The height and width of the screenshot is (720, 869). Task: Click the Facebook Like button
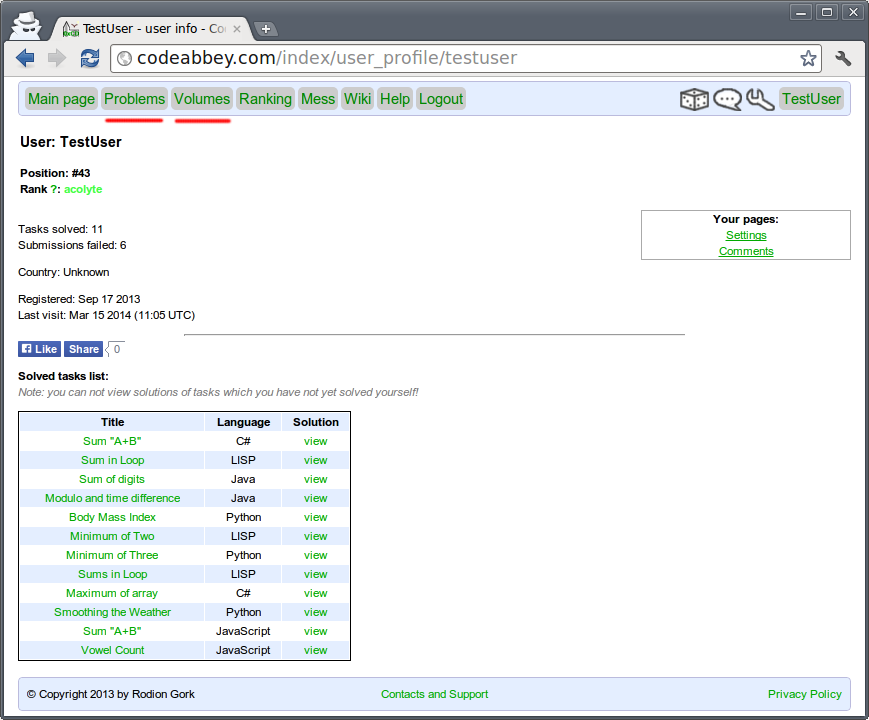[x=39, y=348]
